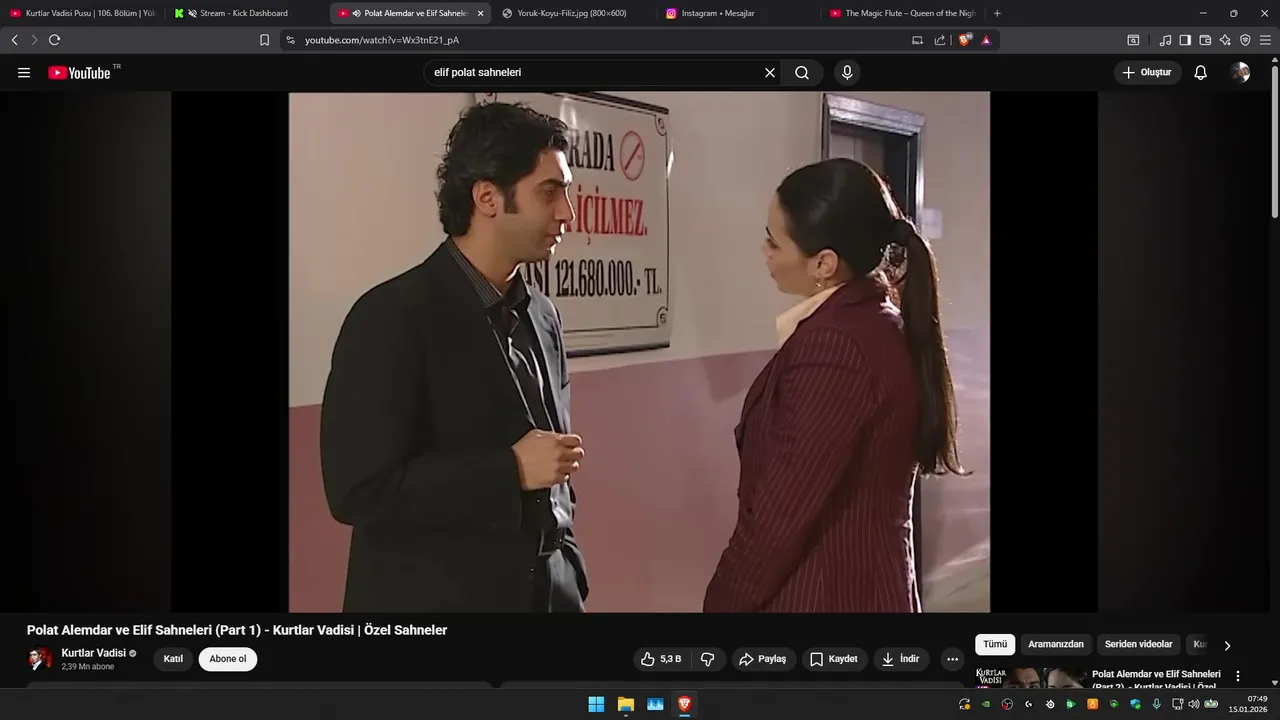Open the Brave Wallet icon
The image size is (1280, 720).
click(x=1205, y=40)
